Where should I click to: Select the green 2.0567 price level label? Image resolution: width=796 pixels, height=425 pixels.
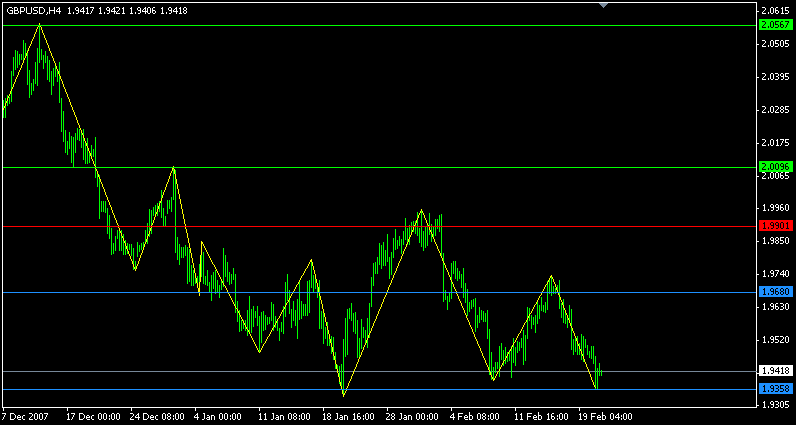(775, 25)
